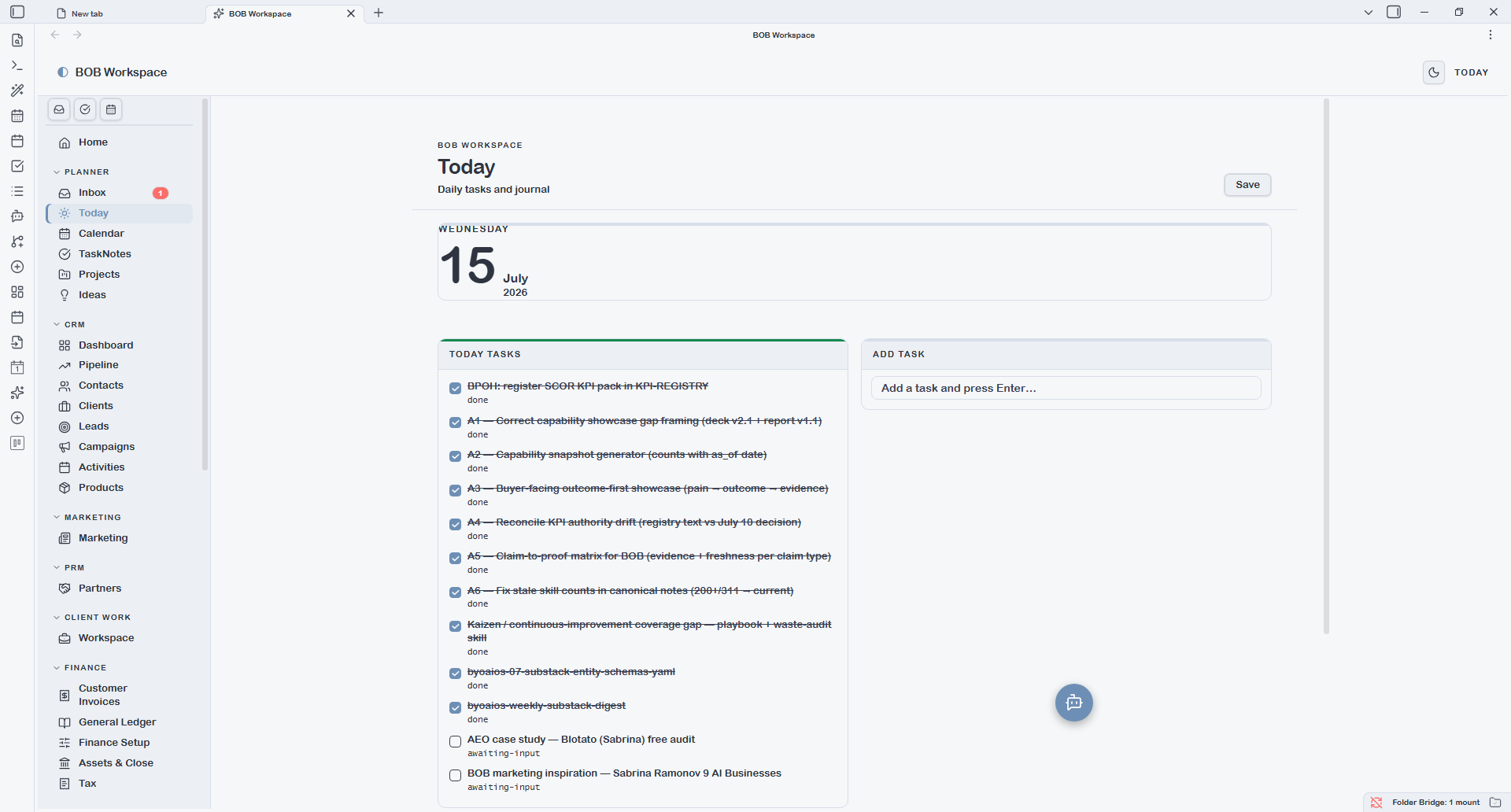
Task: Uncheck A5 Claim-to-proof matrix task
Action: coord(455,558)
